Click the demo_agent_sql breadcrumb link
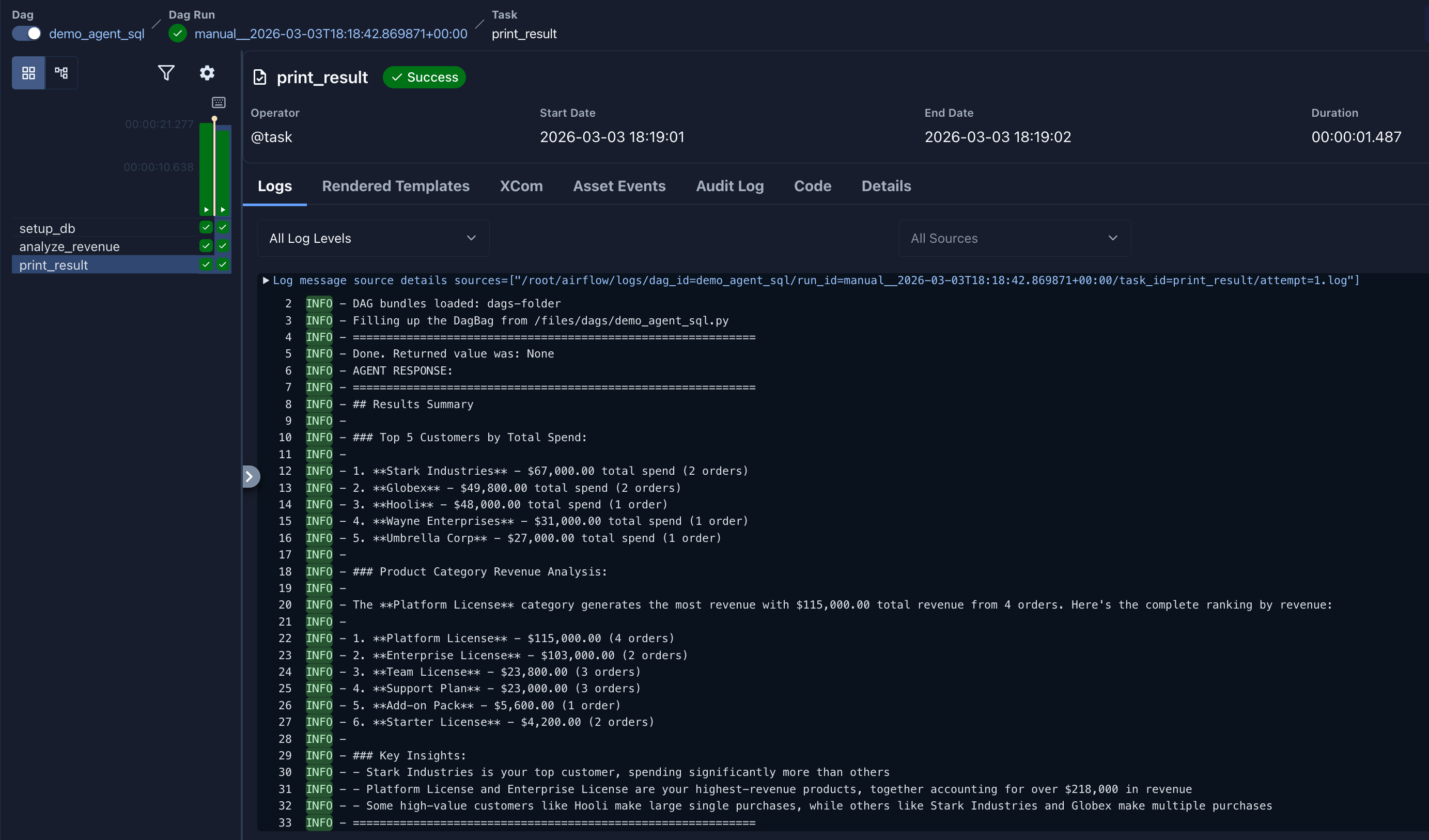Viewport: 1429px width, 840px height. (x=96, y=34)
